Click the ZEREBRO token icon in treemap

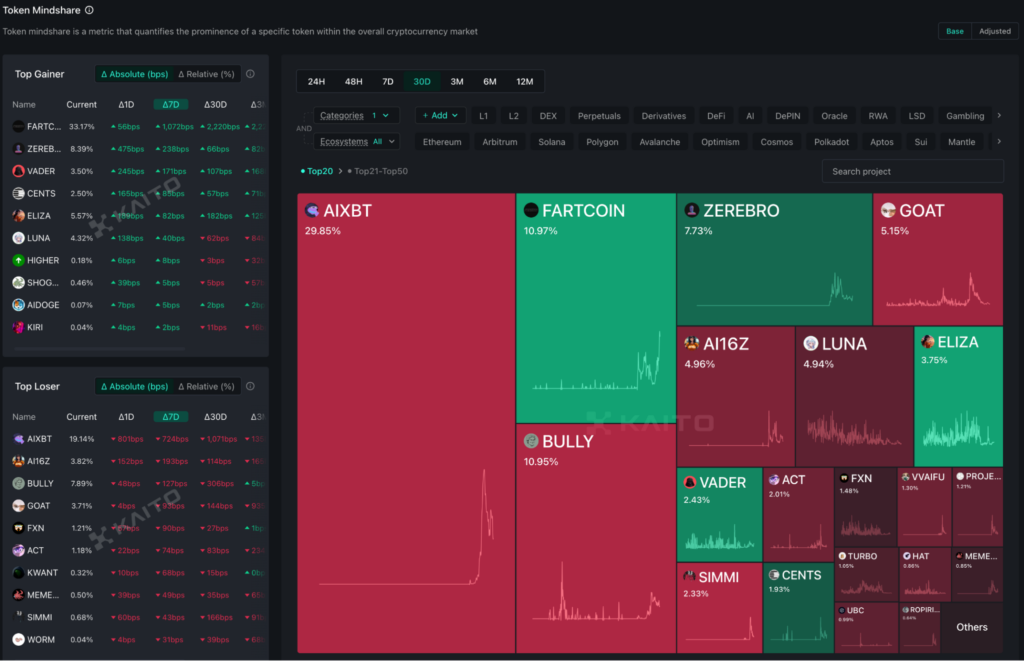(692, 210)
